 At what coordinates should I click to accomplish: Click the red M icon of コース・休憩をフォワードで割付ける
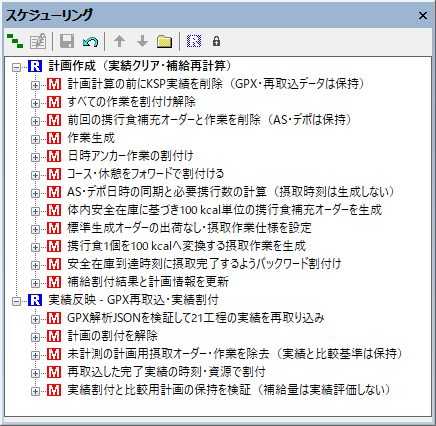(54, 174)
